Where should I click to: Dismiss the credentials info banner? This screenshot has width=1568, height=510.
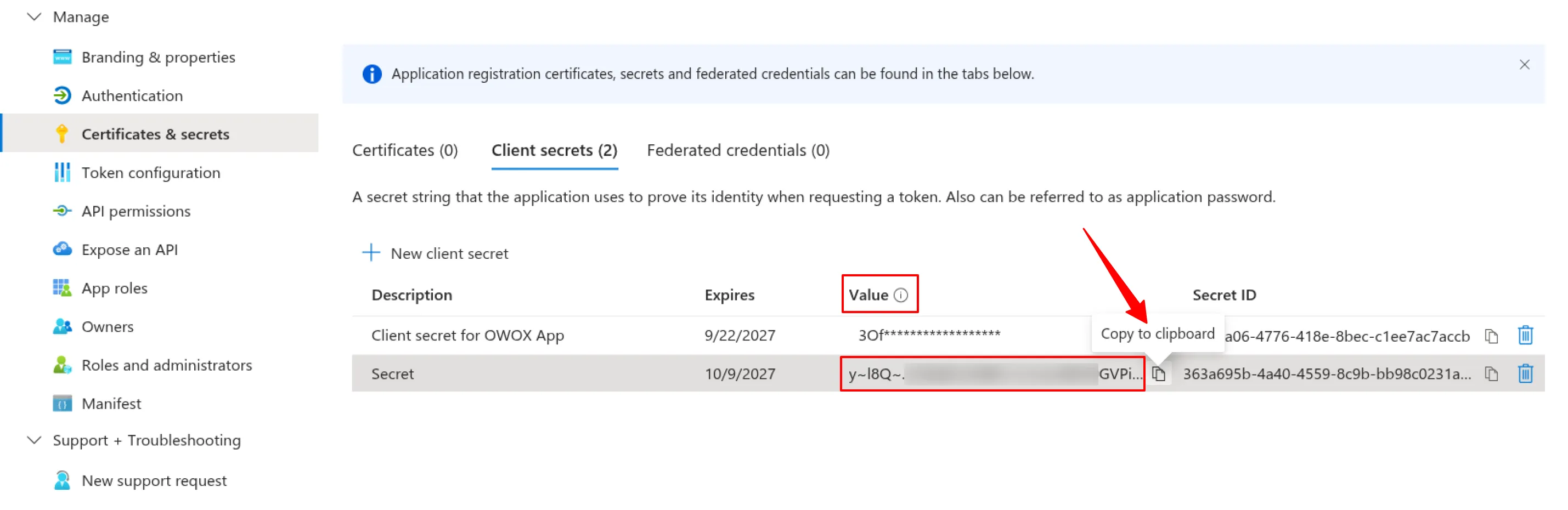tap(1524, 64)
